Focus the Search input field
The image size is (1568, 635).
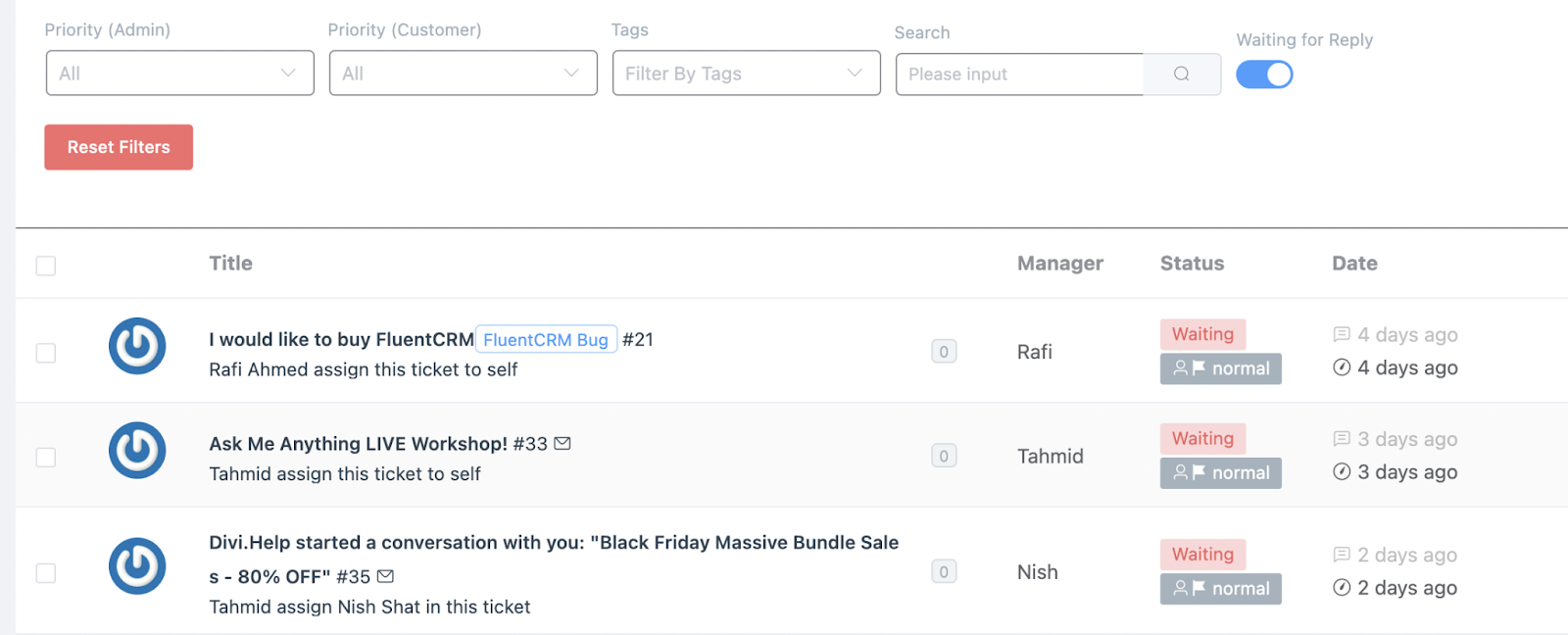(1019, 74)
